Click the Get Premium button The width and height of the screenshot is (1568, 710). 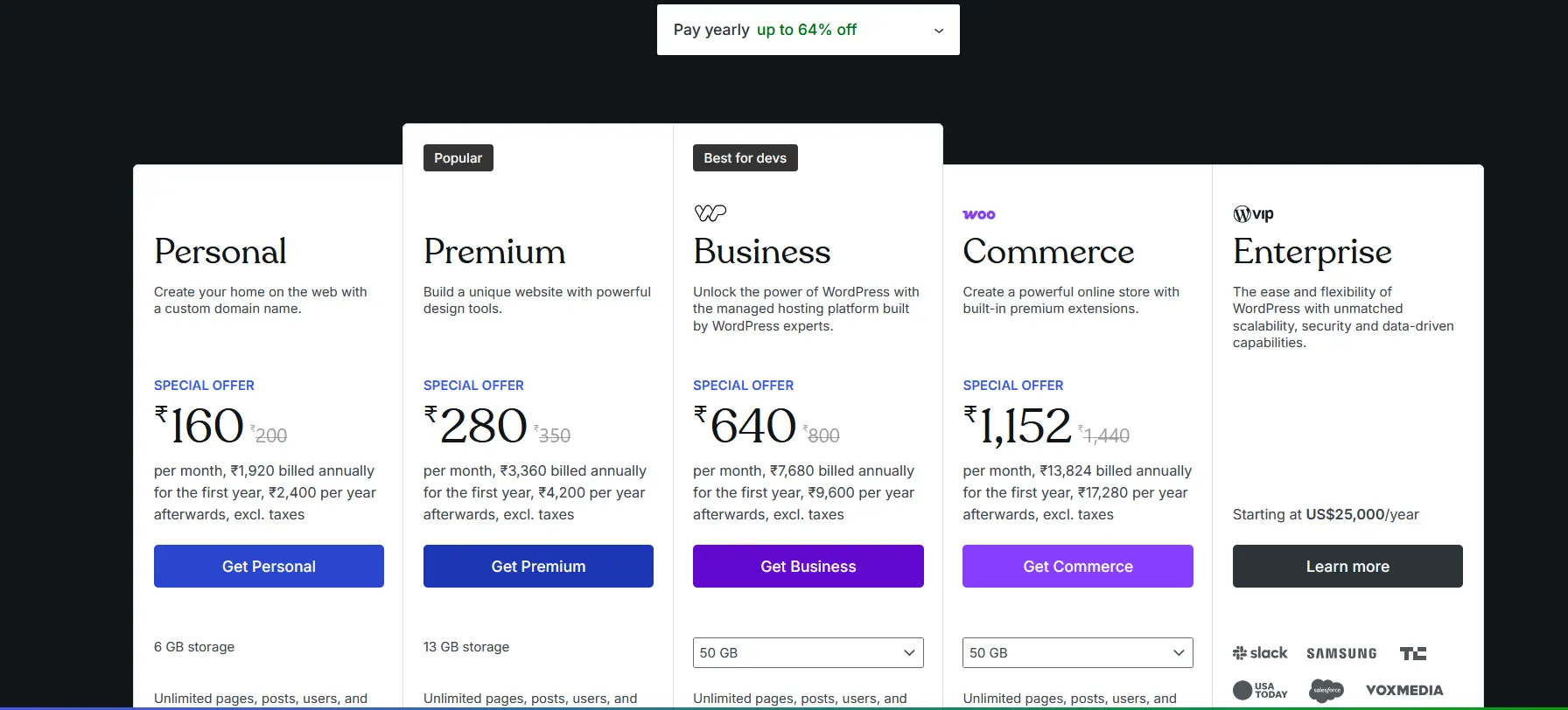click(x=538, y=567)
